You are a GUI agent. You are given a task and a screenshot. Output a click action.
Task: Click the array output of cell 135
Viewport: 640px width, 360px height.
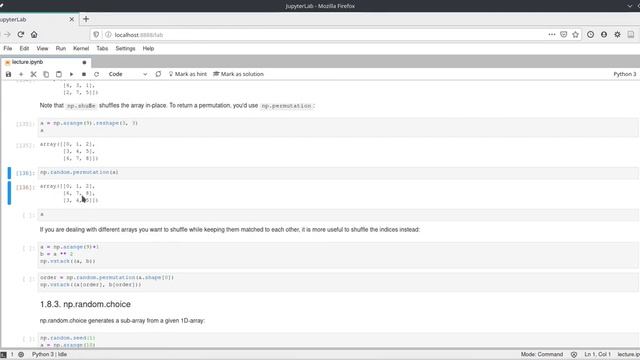point(69,151)
